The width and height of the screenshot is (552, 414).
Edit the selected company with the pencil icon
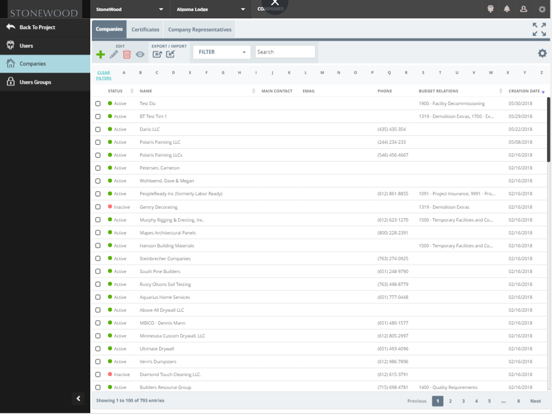tap(113, 54)
